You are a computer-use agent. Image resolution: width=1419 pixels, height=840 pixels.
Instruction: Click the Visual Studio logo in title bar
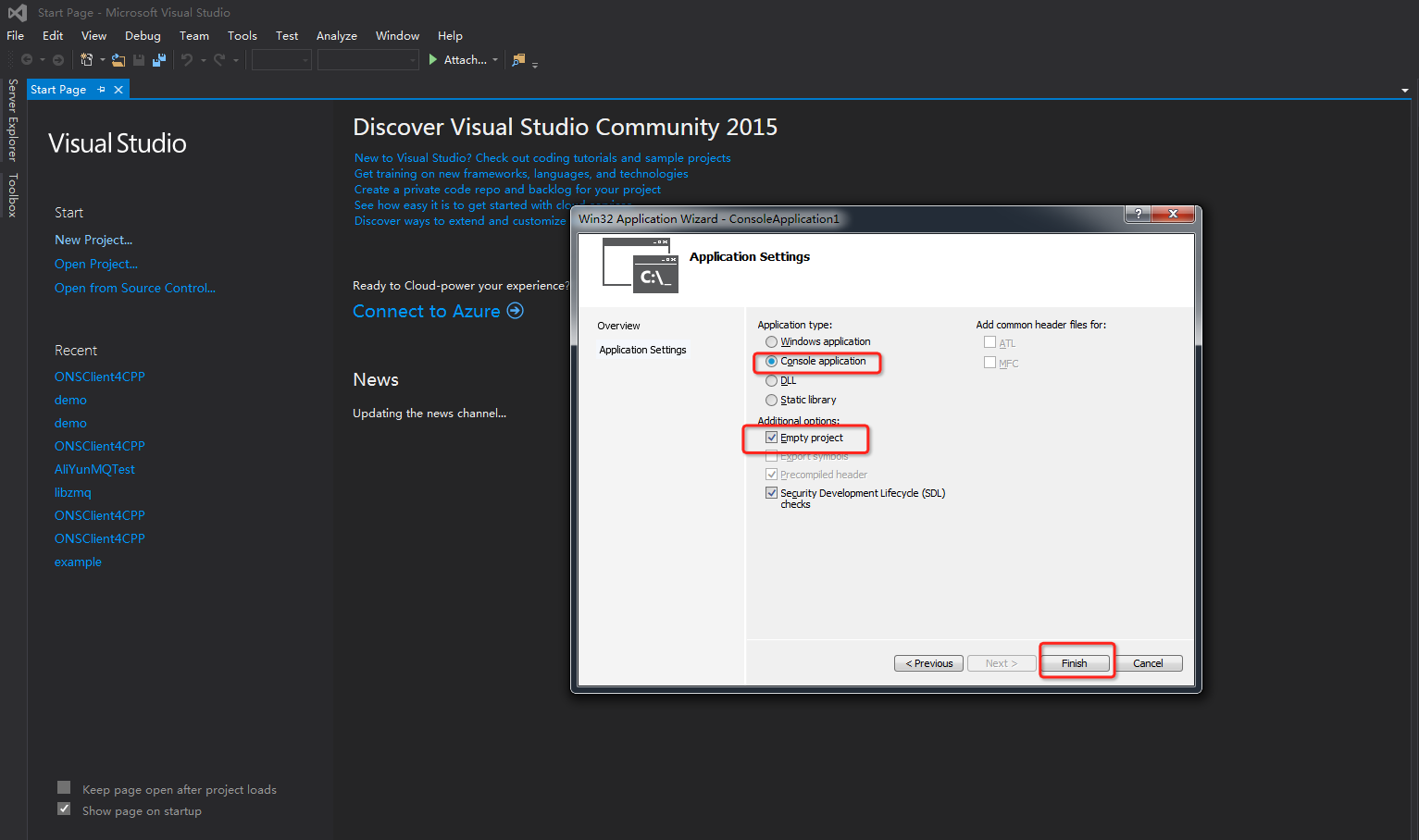[17, 13]
